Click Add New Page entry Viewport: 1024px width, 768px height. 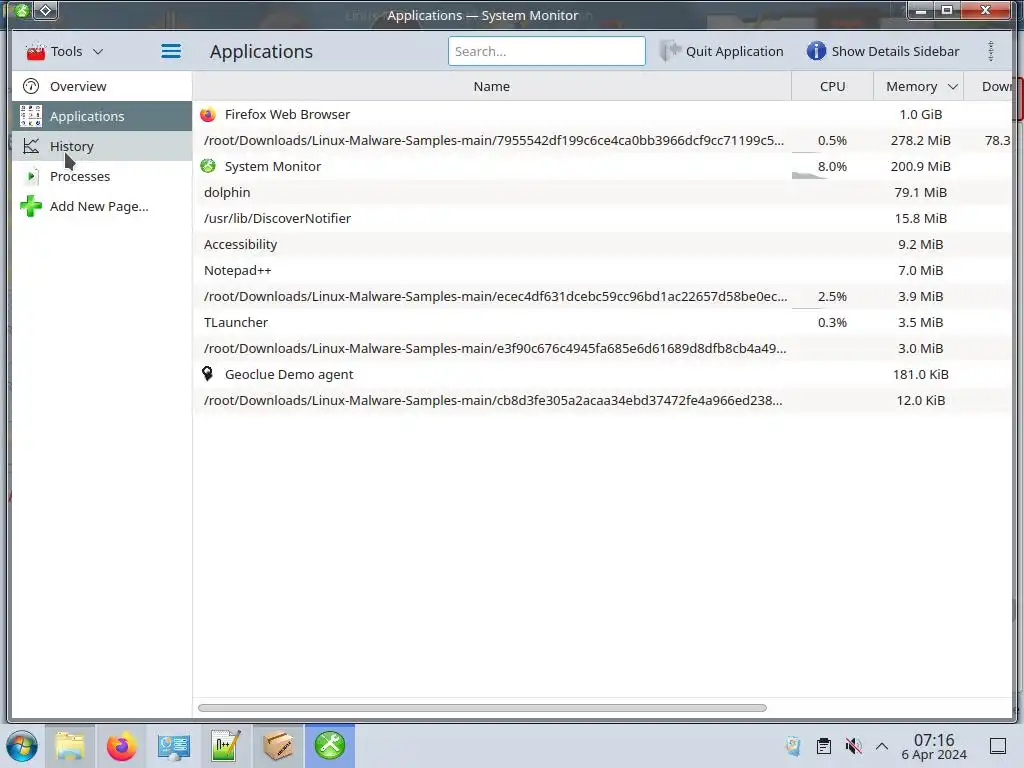point(102,206)
